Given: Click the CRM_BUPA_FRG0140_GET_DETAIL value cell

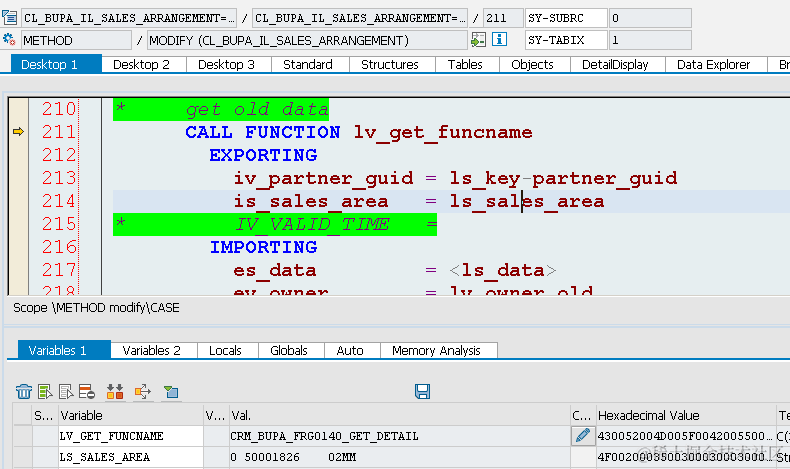Looking at the screenshot, I should [x=400, y=436].
